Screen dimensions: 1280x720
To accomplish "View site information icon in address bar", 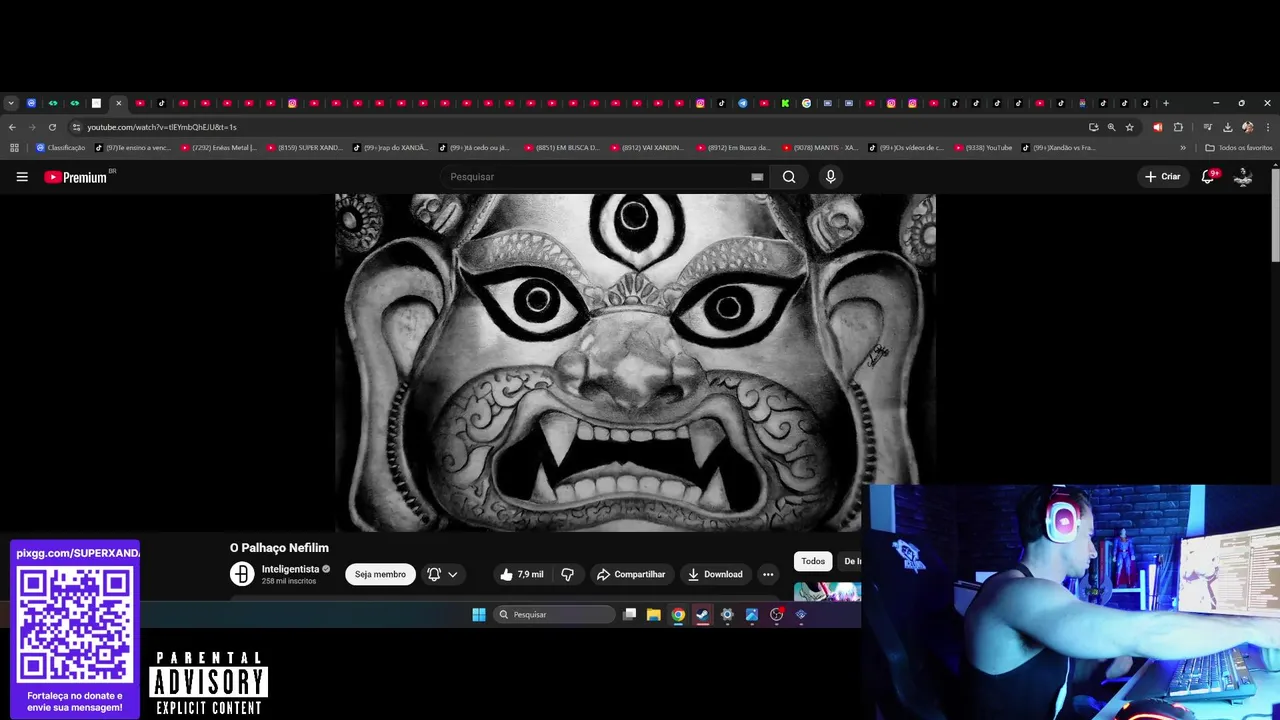I will pos(76,127).
